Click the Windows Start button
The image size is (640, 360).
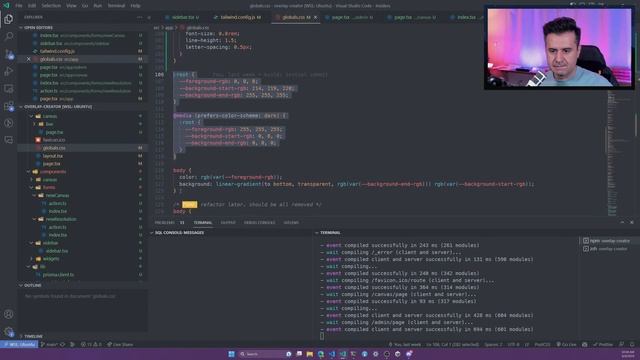click(x=231, y=354)
